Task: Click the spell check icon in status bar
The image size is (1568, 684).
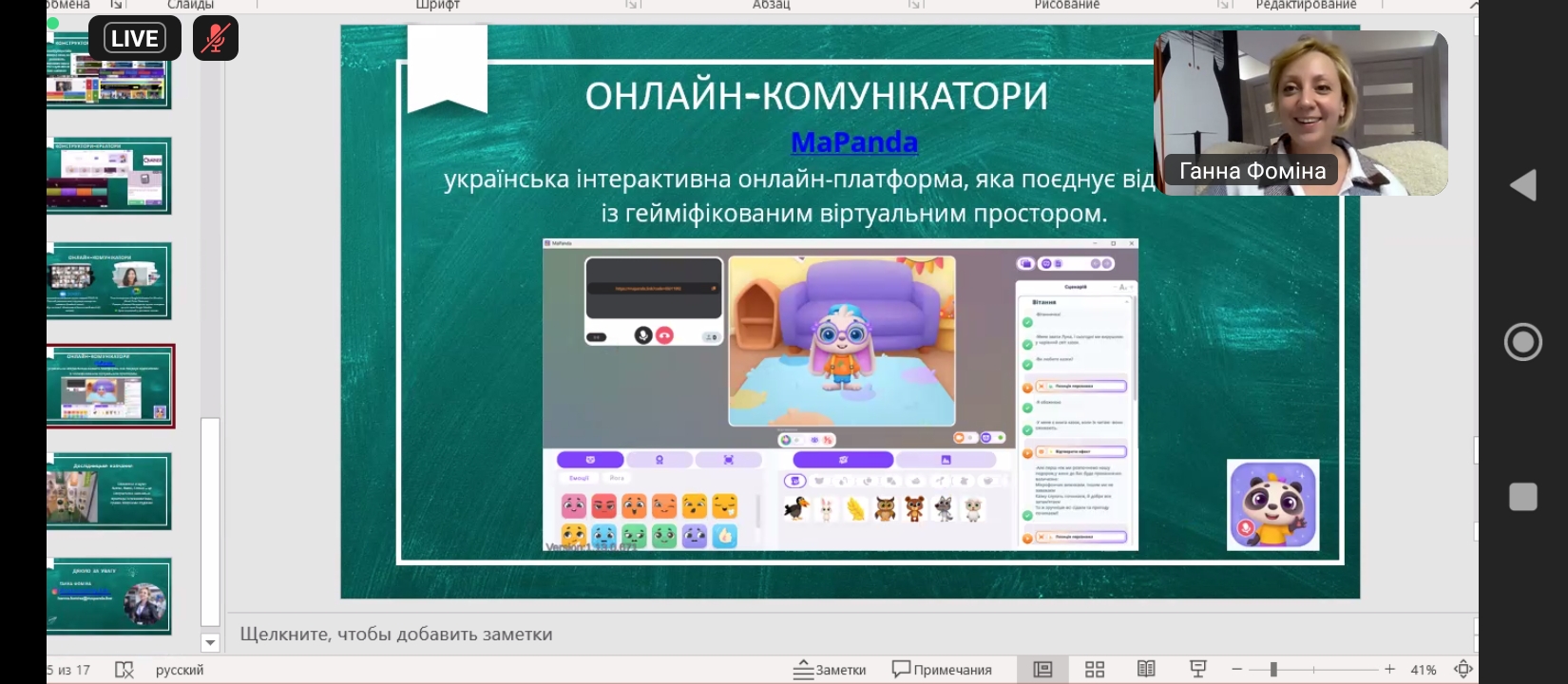Action: click(124, 670)
